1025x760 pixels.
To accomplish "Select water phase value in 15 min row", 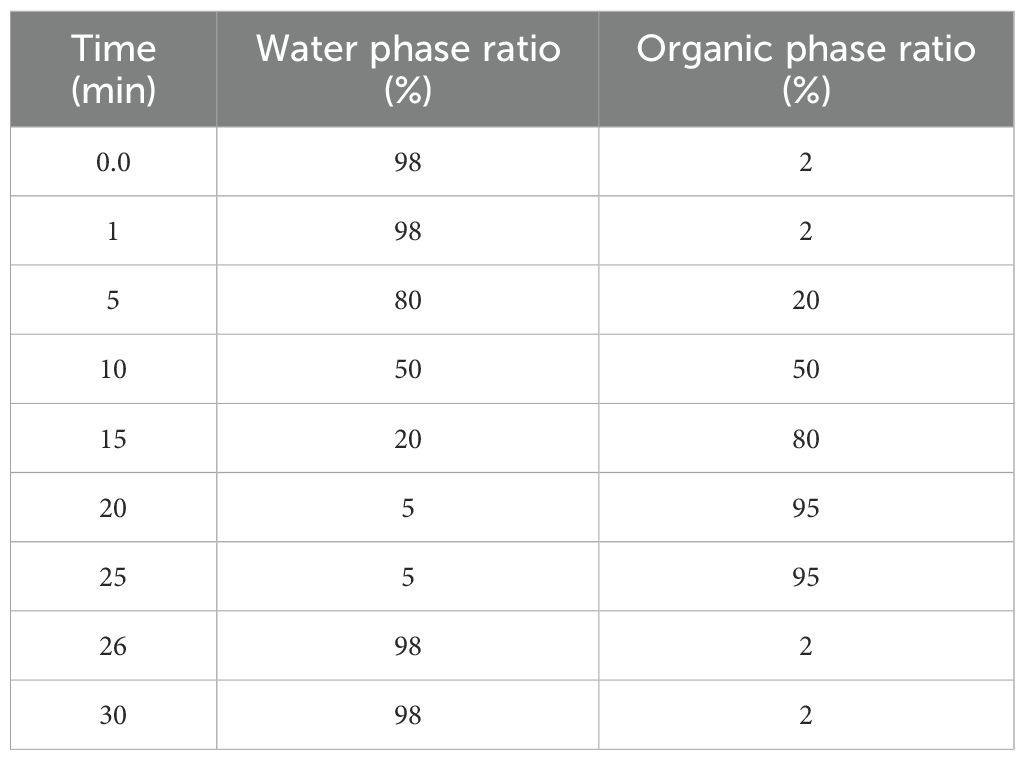I will tap(407, 439).
